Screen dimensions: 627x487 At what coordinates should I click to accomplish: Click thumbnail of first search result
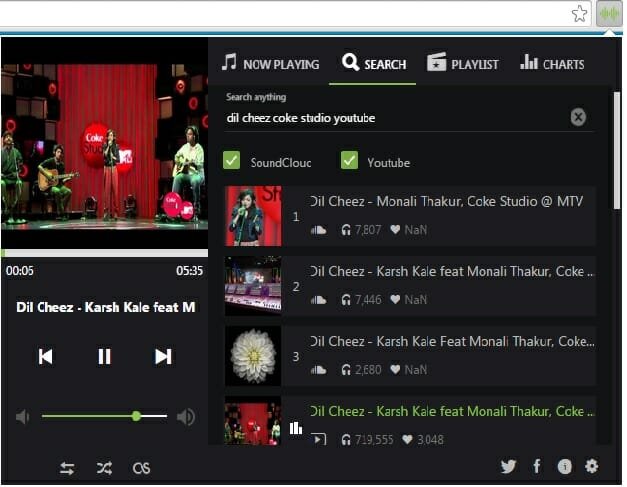[253, 216]
